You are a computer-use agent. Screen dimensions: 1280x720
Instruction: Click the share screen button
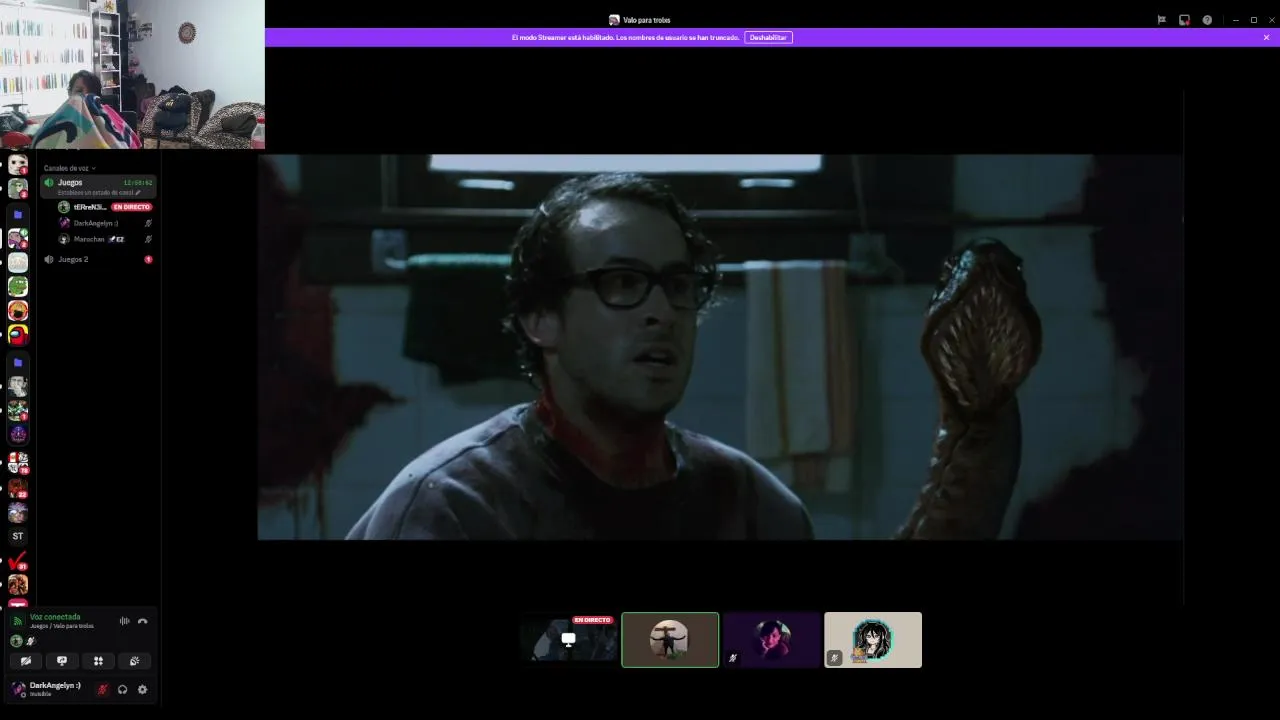62,661
